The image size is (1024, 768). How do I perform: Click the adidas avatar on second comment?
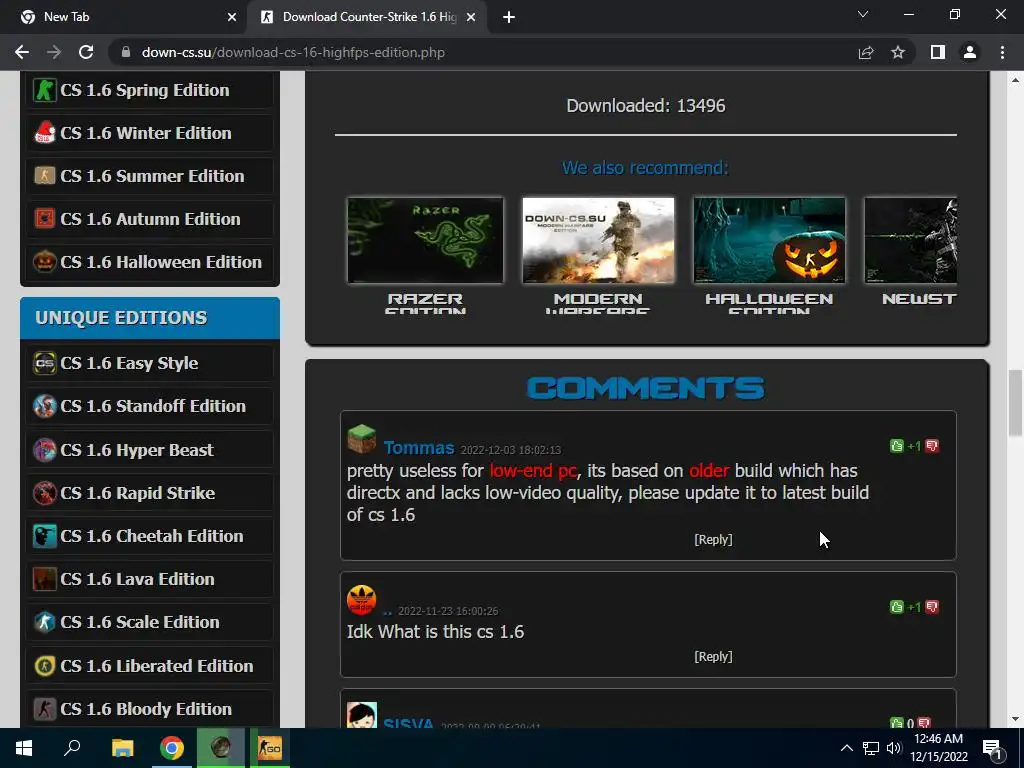(x=362, y=600)
